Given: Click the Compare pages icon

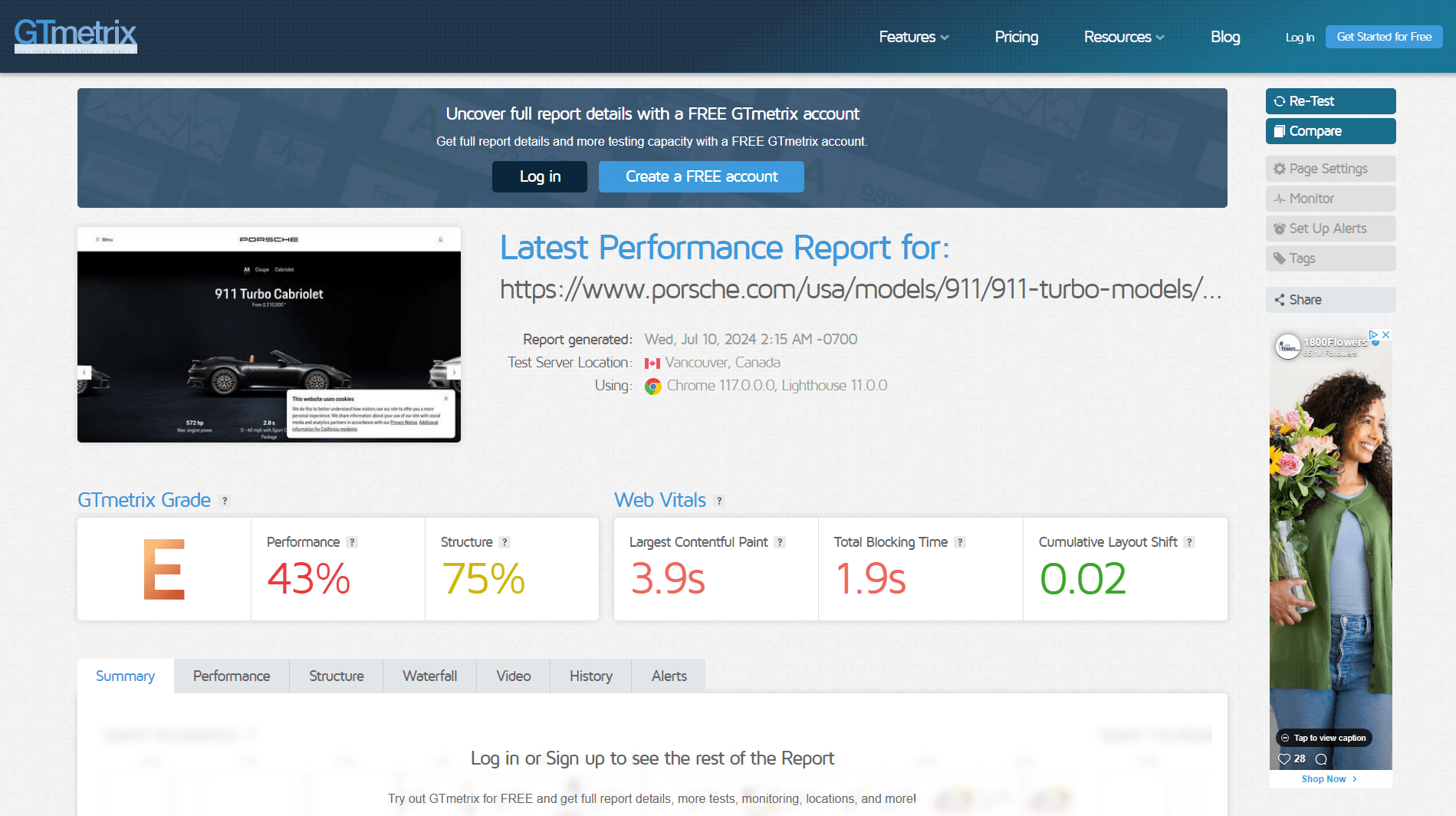Looking at the screenshot, I should [x=1279, y=131].
